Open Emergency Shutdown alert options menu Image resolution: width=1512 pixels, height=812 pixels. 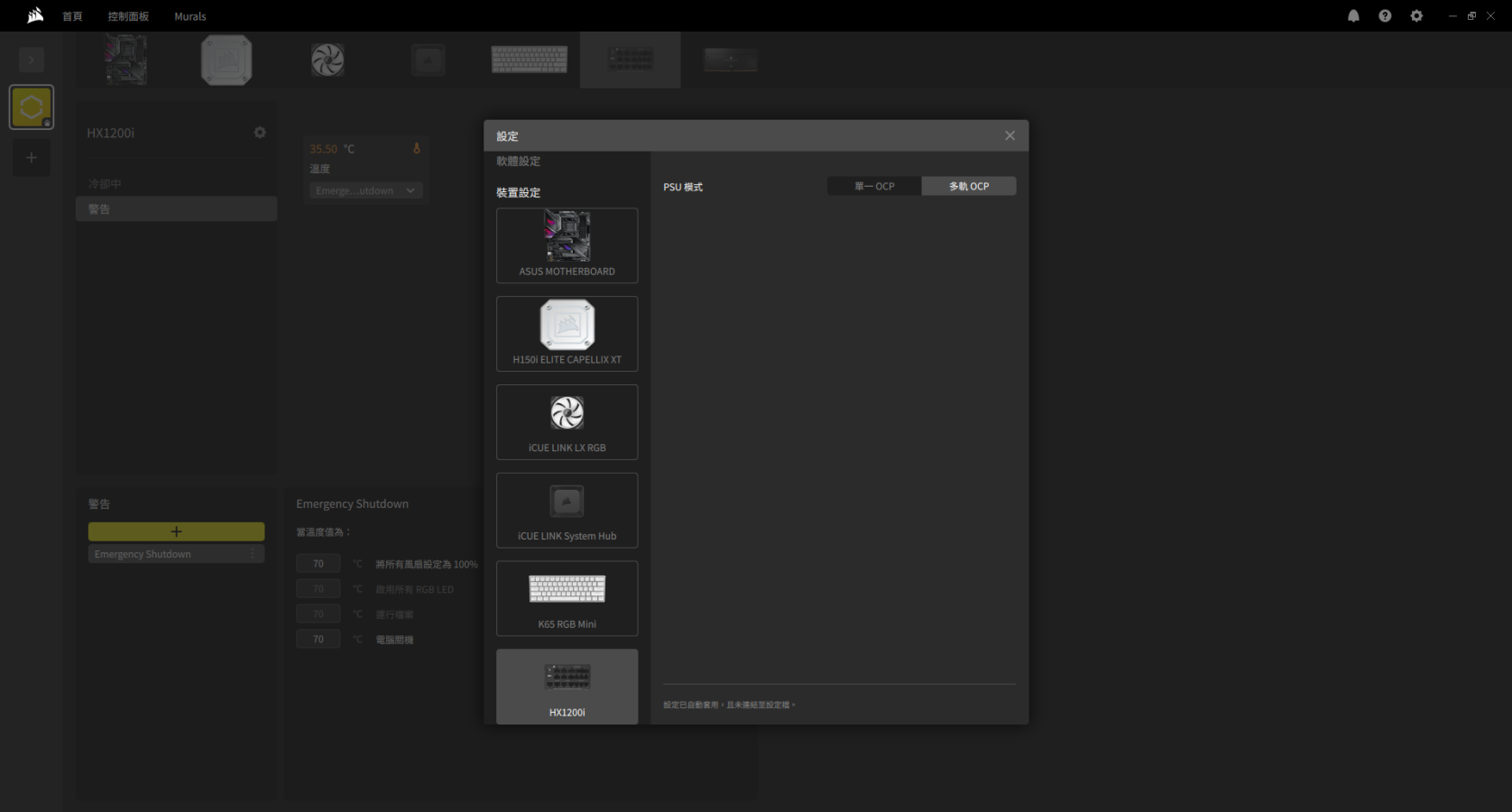[253, 554]
